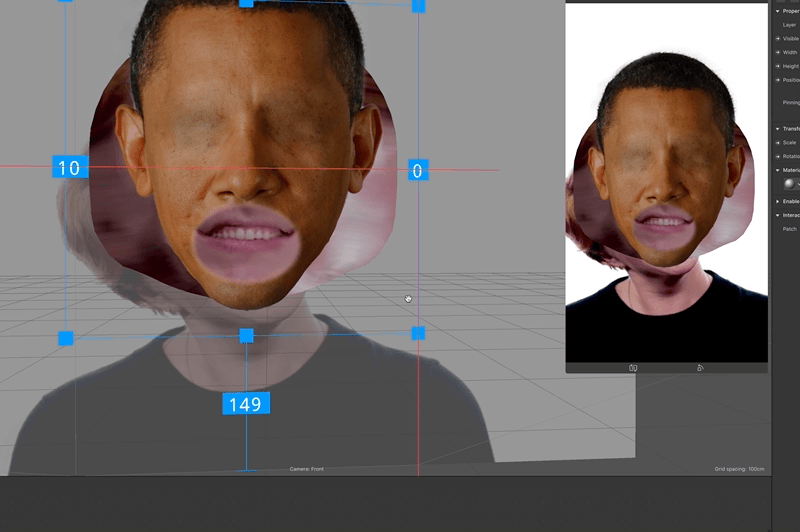The image size is (800, 532).
Task: Click the Patch label under Interactions
Action: click(x=789, y=229)
